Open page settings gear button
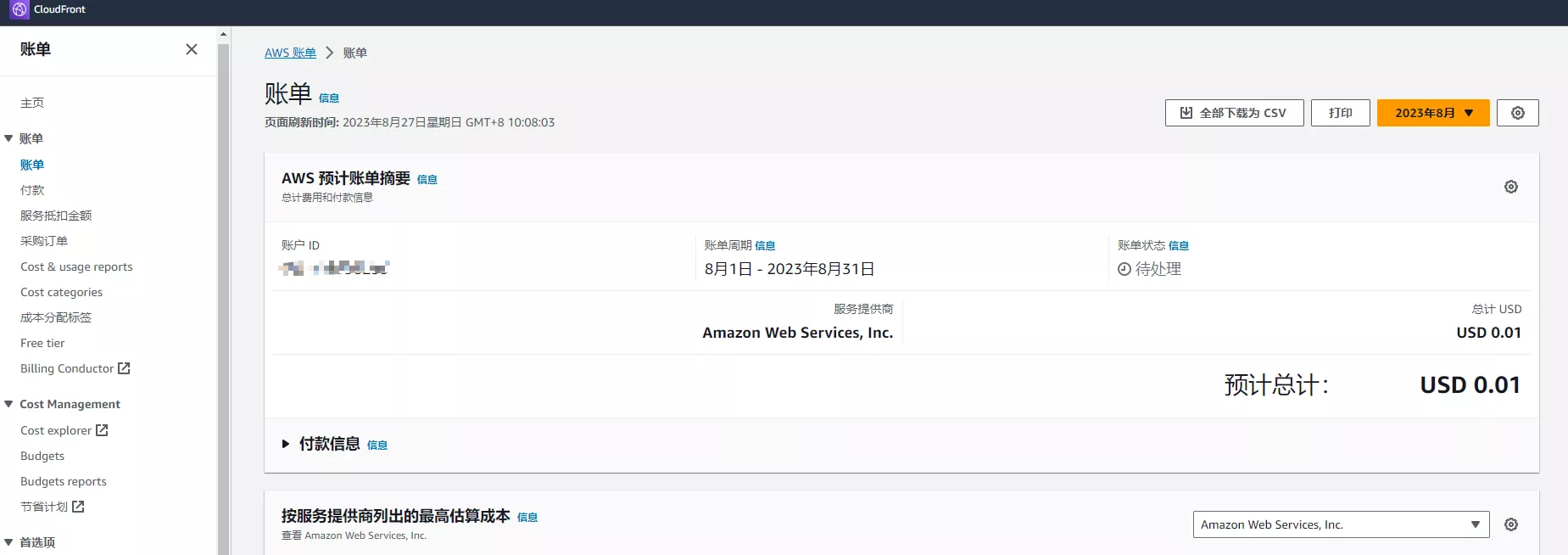The width and height of the screenshot is (1568, 555). click(1518, 113)
